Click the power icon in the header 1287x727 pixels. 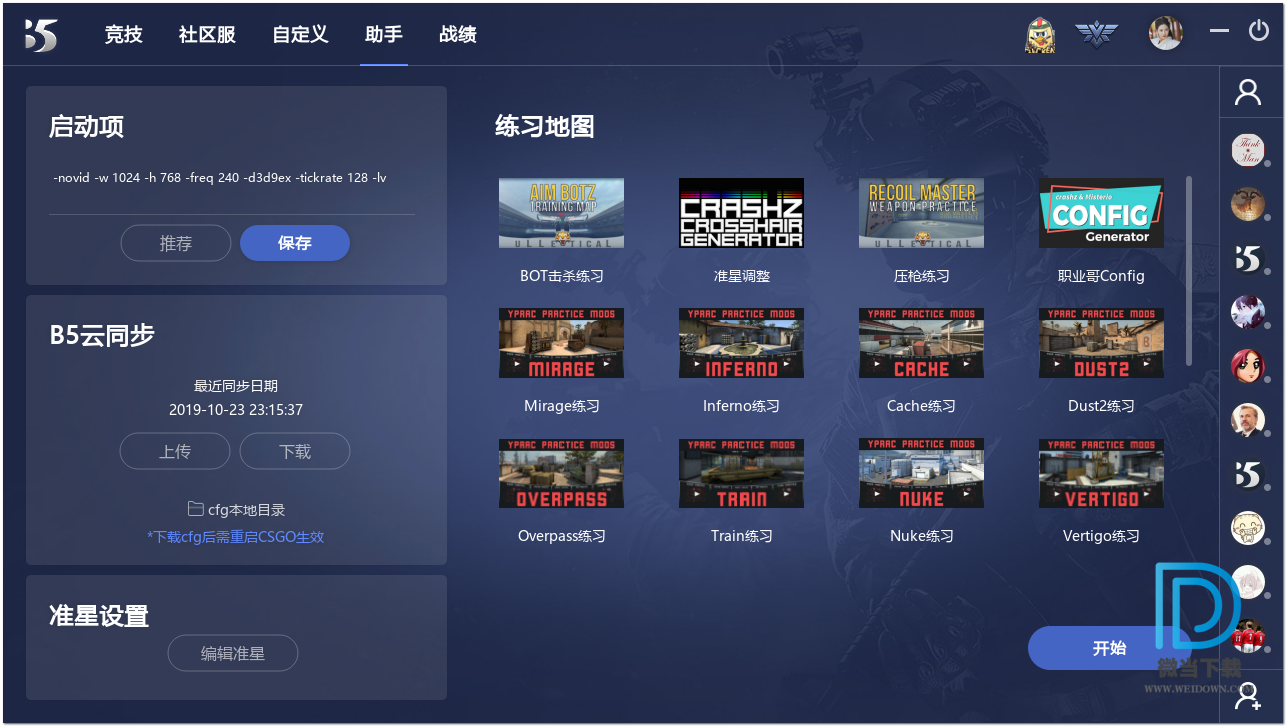(1259, 31)
